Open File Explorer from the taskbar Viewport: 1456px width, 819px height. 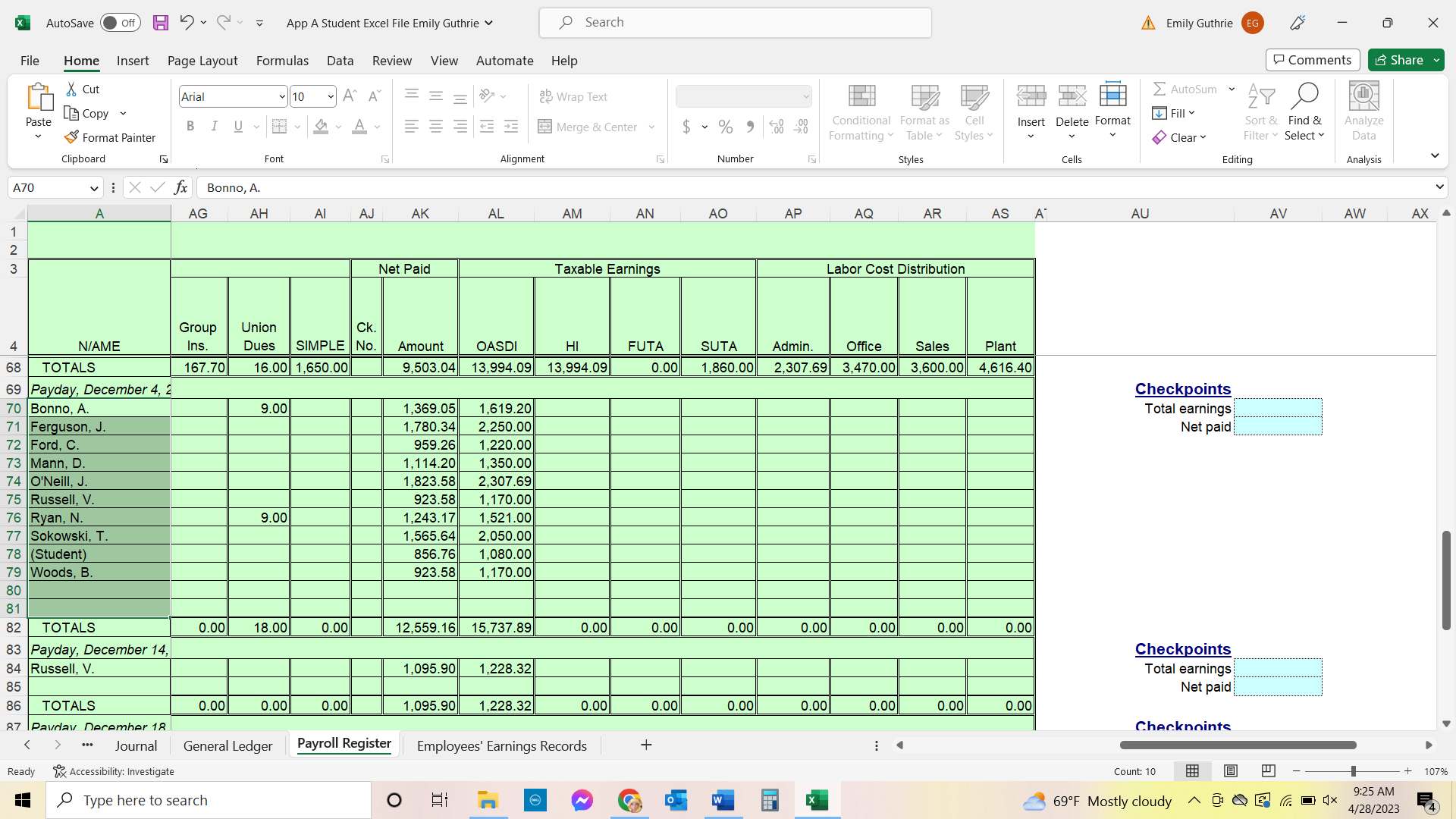pyautogui.click(x=488, y=800)
